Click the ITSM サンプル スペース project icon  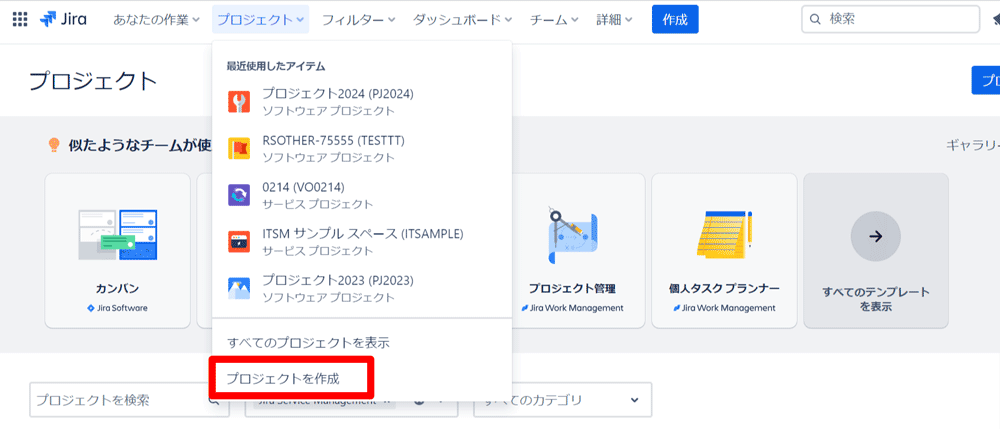[x=239, y=242]
